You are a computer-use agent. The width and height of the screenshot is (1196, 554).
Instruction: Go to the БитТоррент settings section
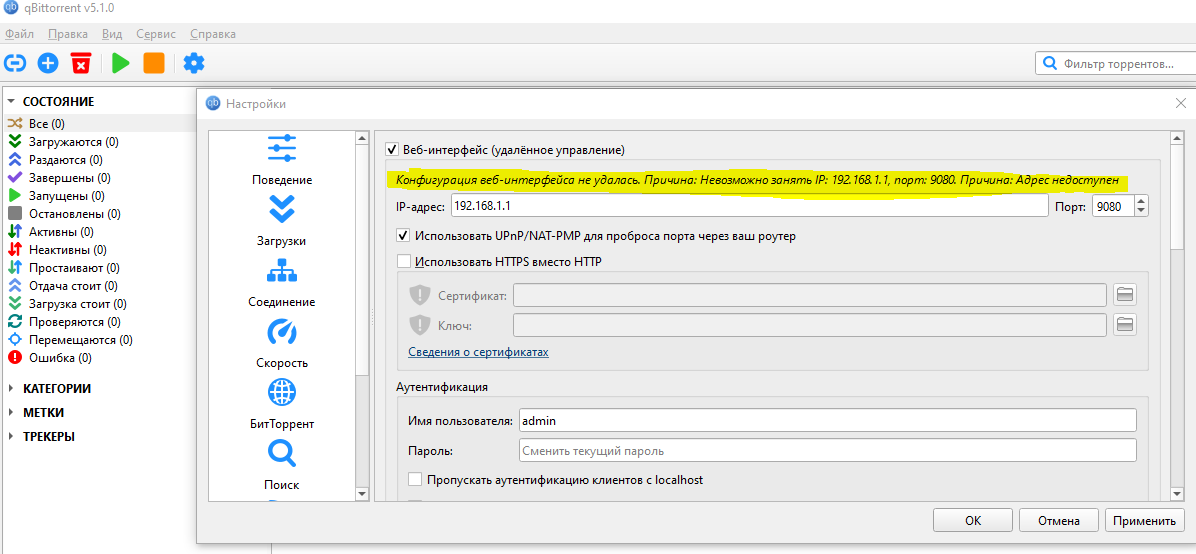pos(281,404)
